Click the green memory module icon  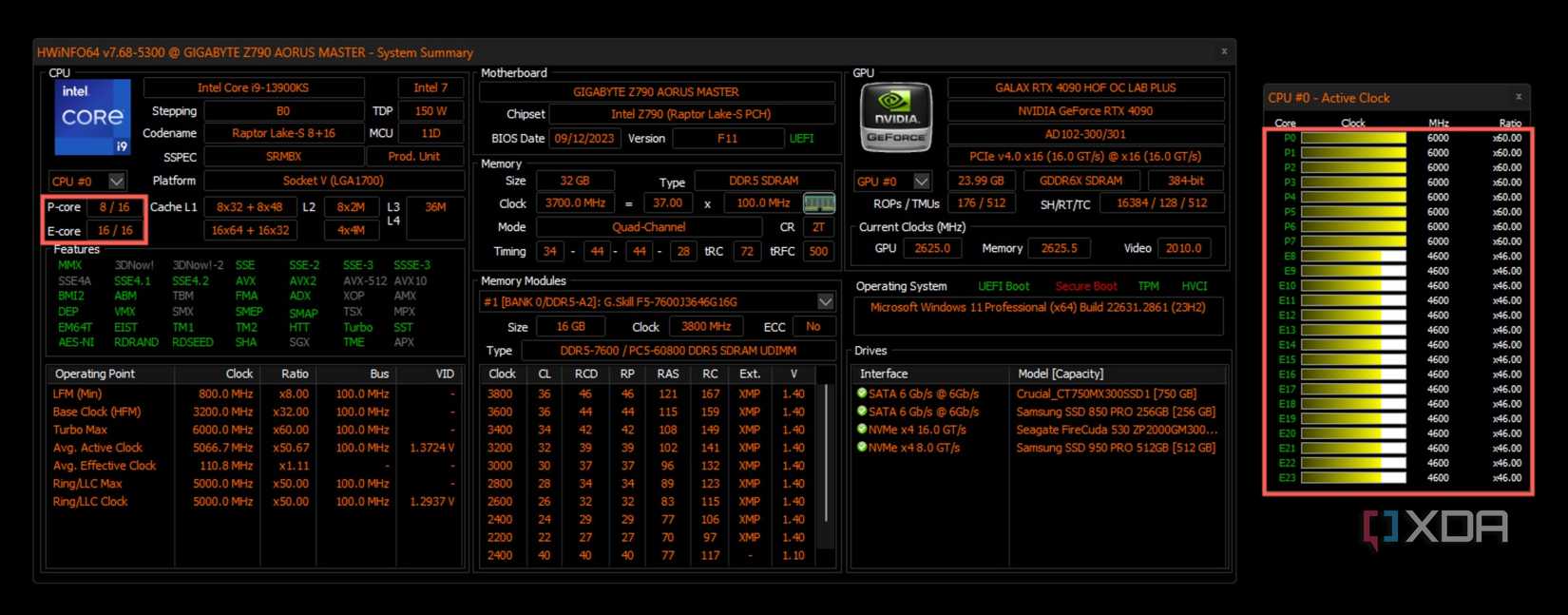[819, 202]
